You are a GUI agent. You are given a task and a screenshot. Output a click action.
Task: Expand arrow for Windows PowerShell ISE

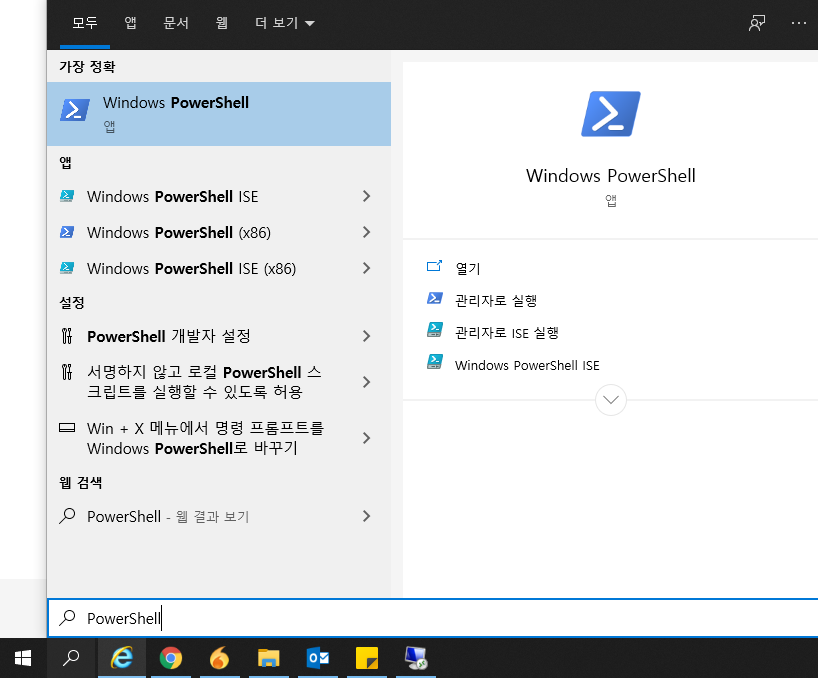[366, 197]
